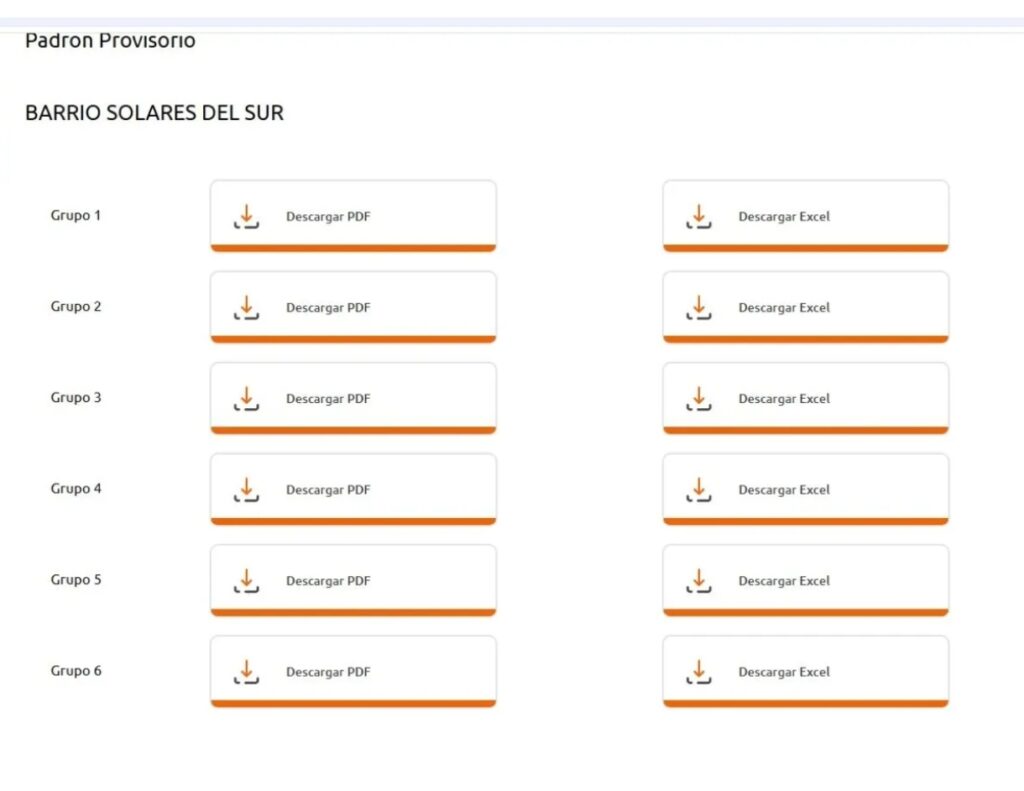
Task: Select the 'Descargar Excel' label in Grupo 5 row
Action: click(x=784, y=581)
